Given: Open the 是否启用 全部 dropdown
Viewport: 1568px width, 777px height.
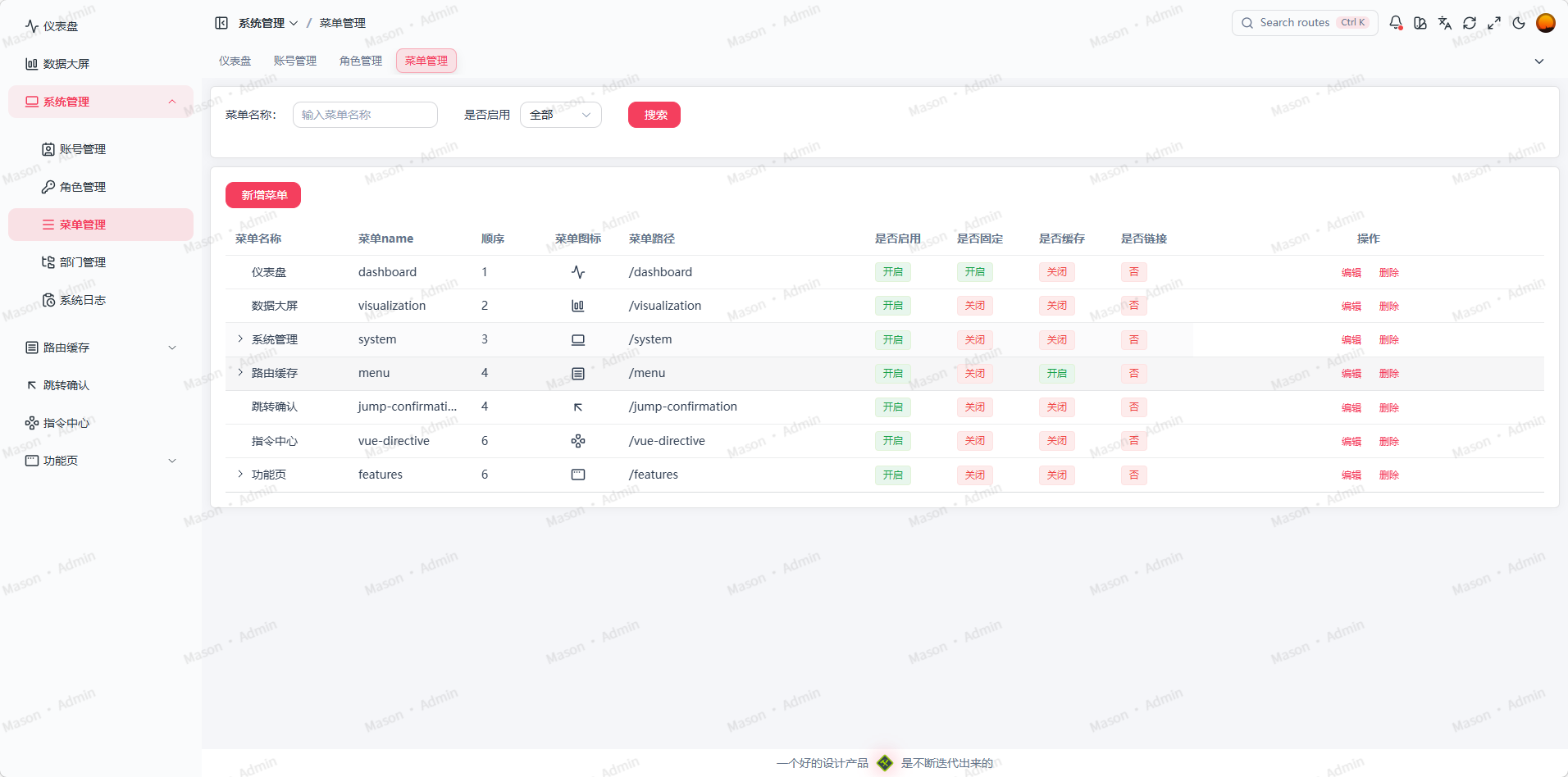Looking at the screenshot, I should point(561,115).
